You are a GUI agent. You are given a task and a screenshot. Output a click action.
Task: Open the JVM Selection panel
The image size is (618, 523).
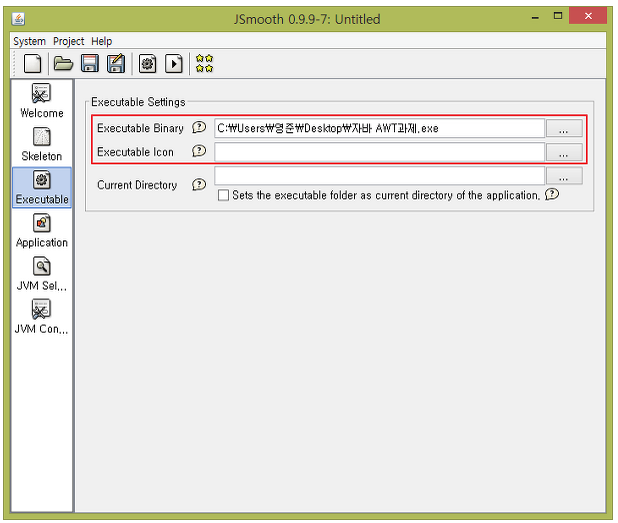click(x=42, y=274)
